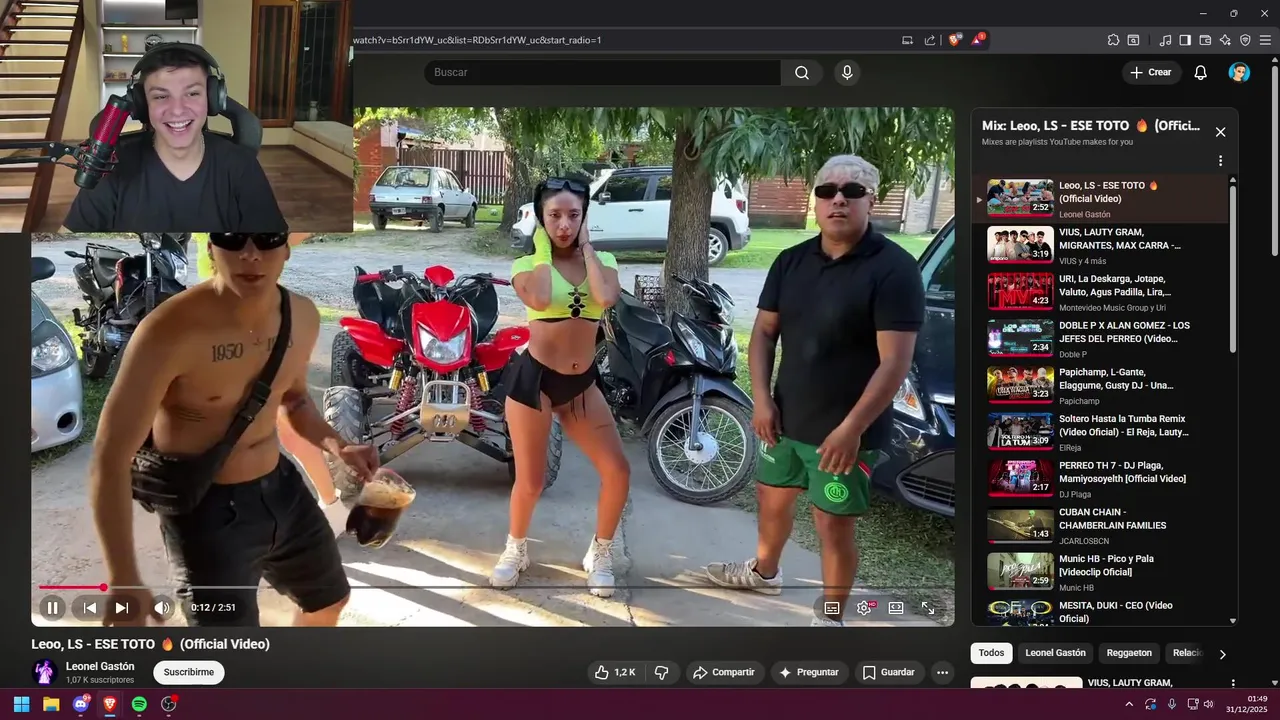
Task: Open YouTube notifications bell
Action: coord(1201,72)
